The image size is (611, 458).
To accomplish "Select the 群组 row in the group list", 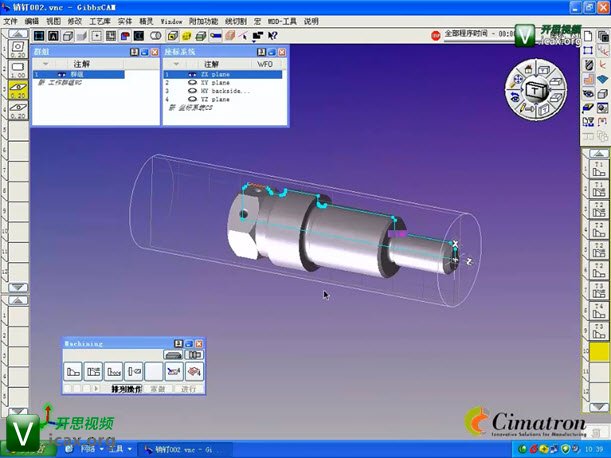I will [79, 74].
